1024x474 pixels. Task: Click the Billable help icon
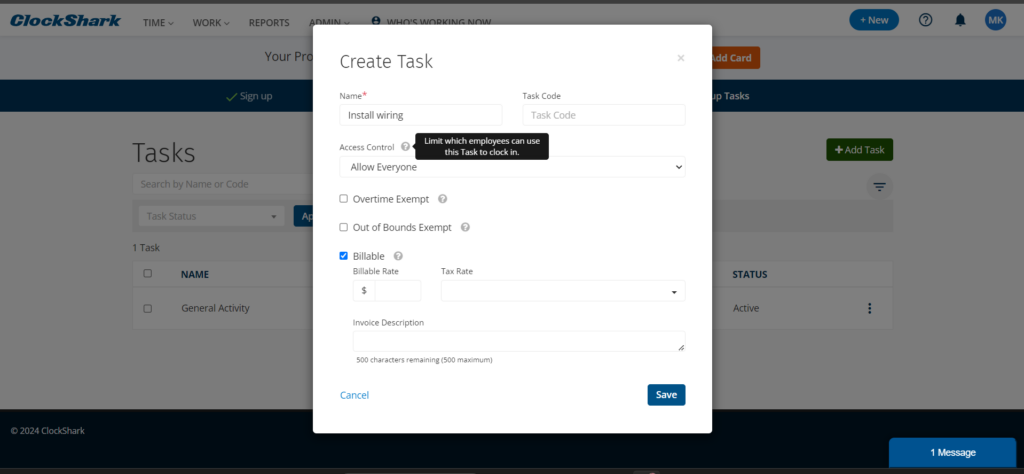[398, 257]
